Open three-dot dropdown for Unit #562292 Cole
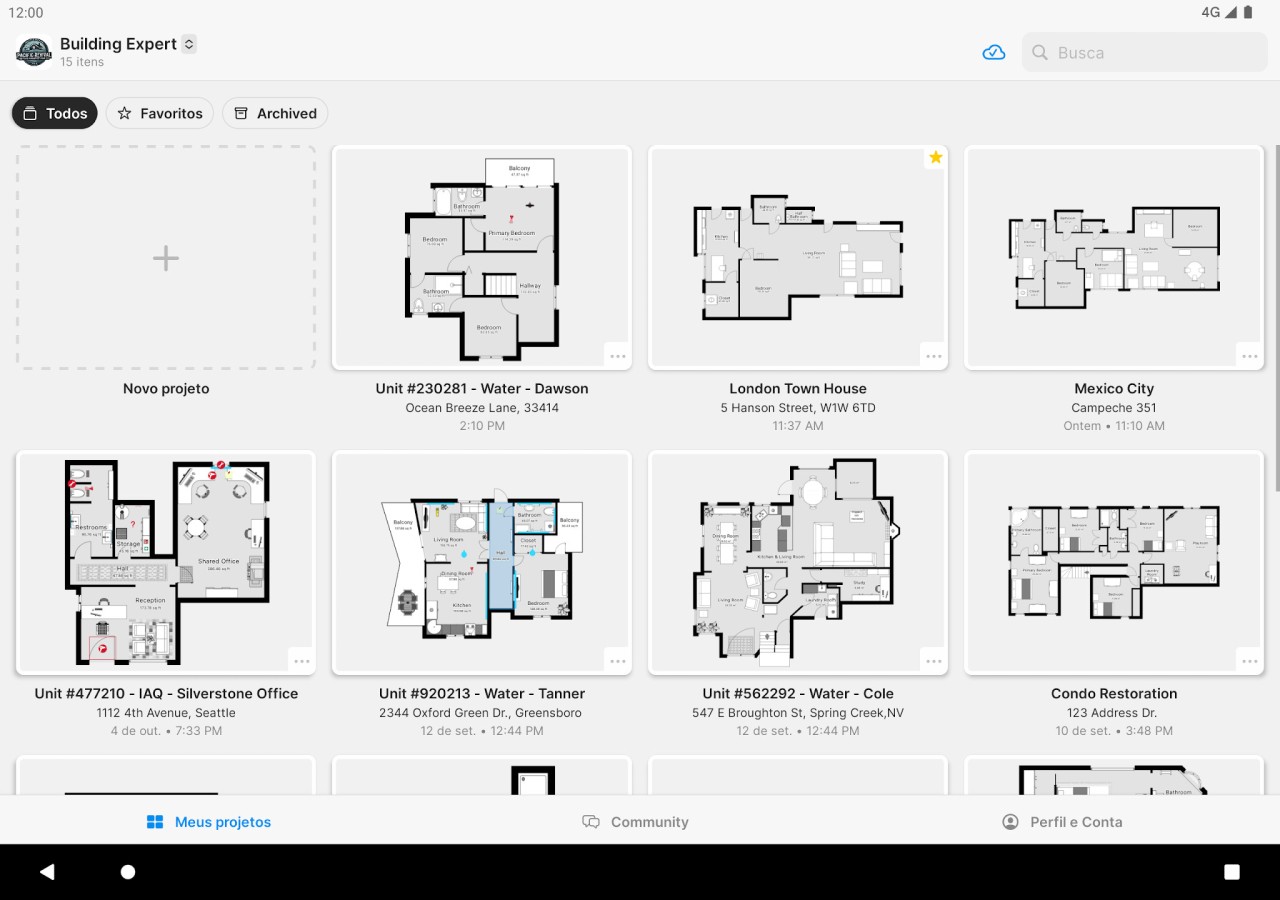 click(x=933, y=661)
